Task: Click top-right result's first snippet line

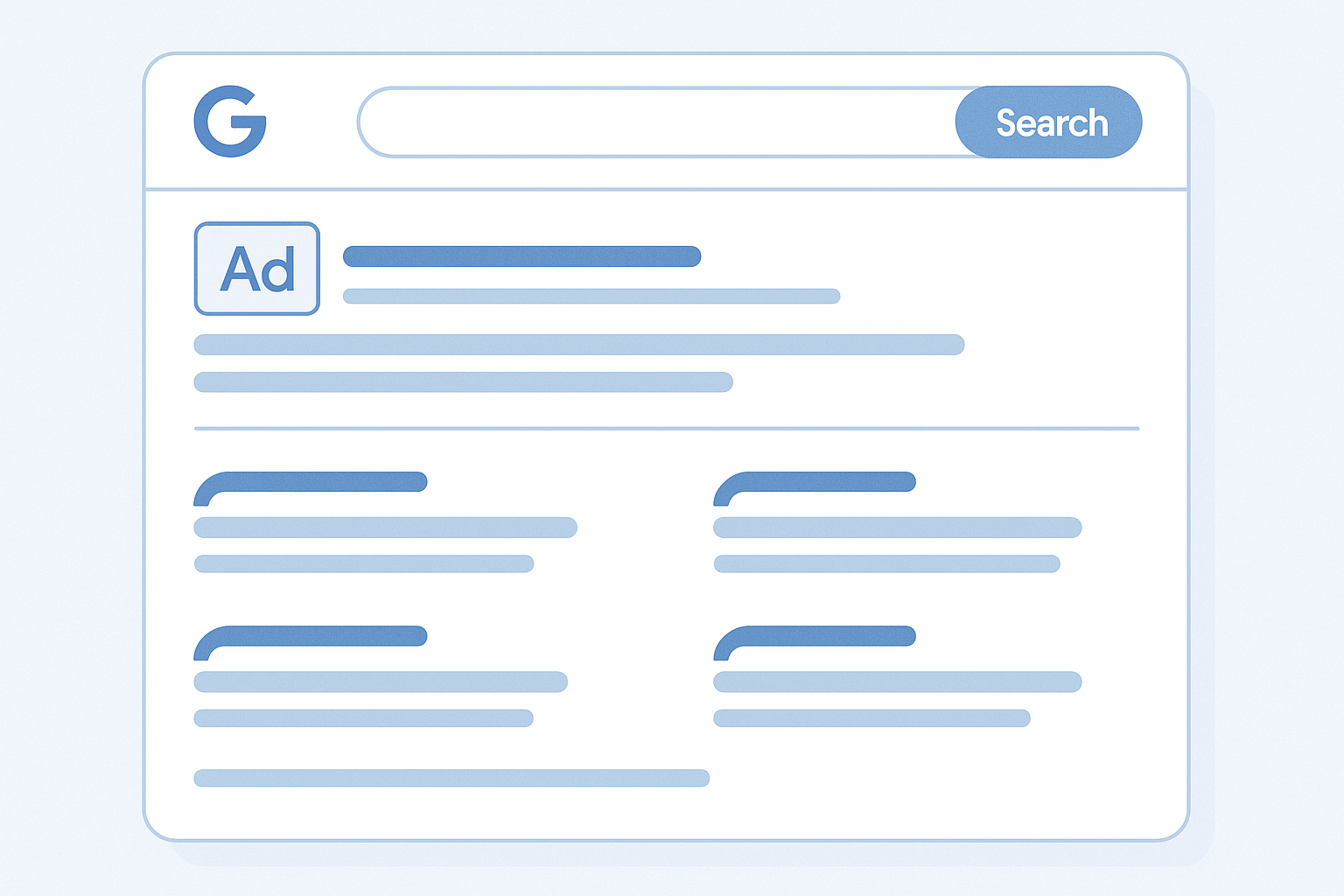Action: (x=898, y=528)
